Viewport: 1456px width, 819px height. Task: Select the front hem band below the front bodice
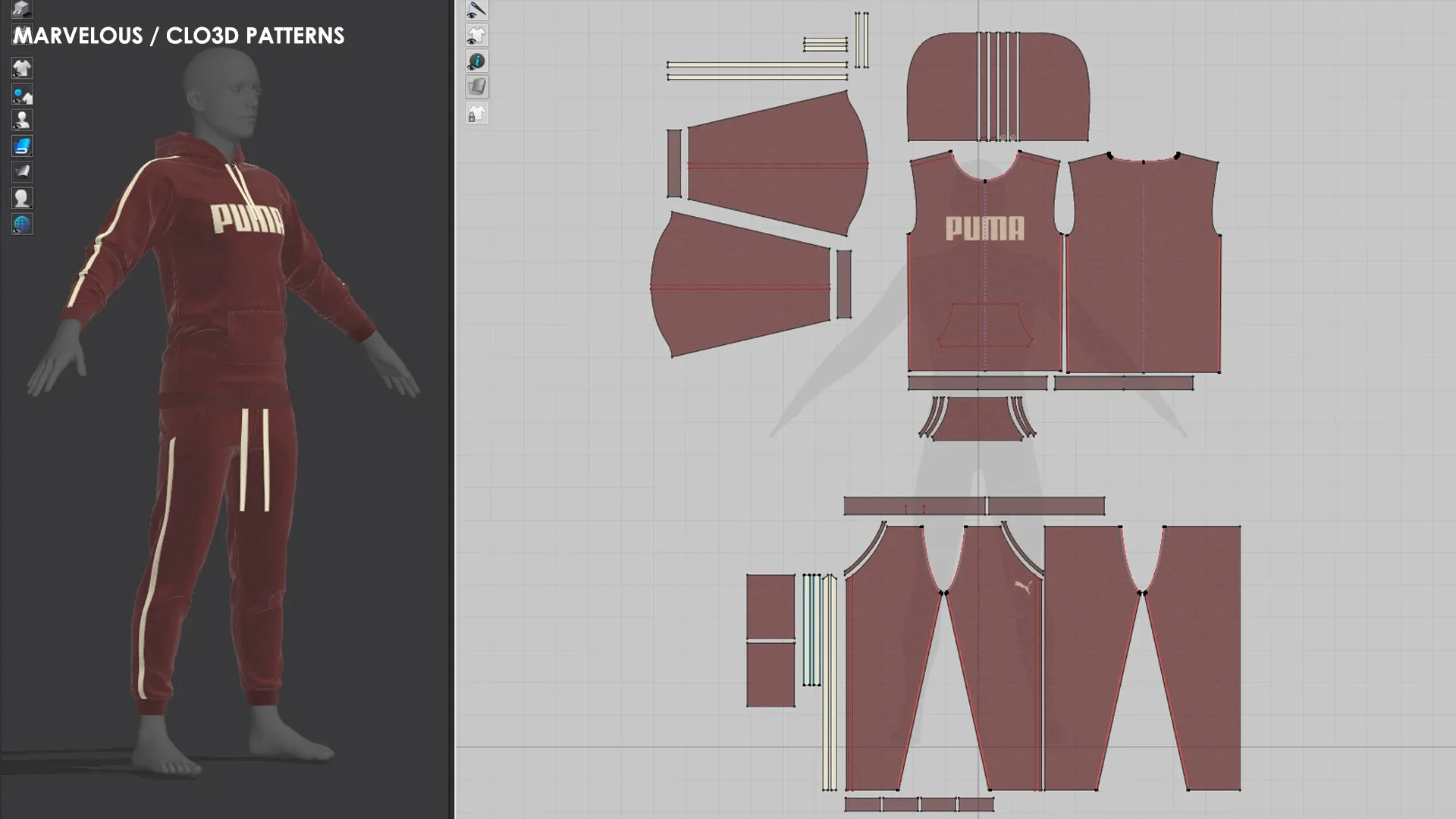(977, 384)
